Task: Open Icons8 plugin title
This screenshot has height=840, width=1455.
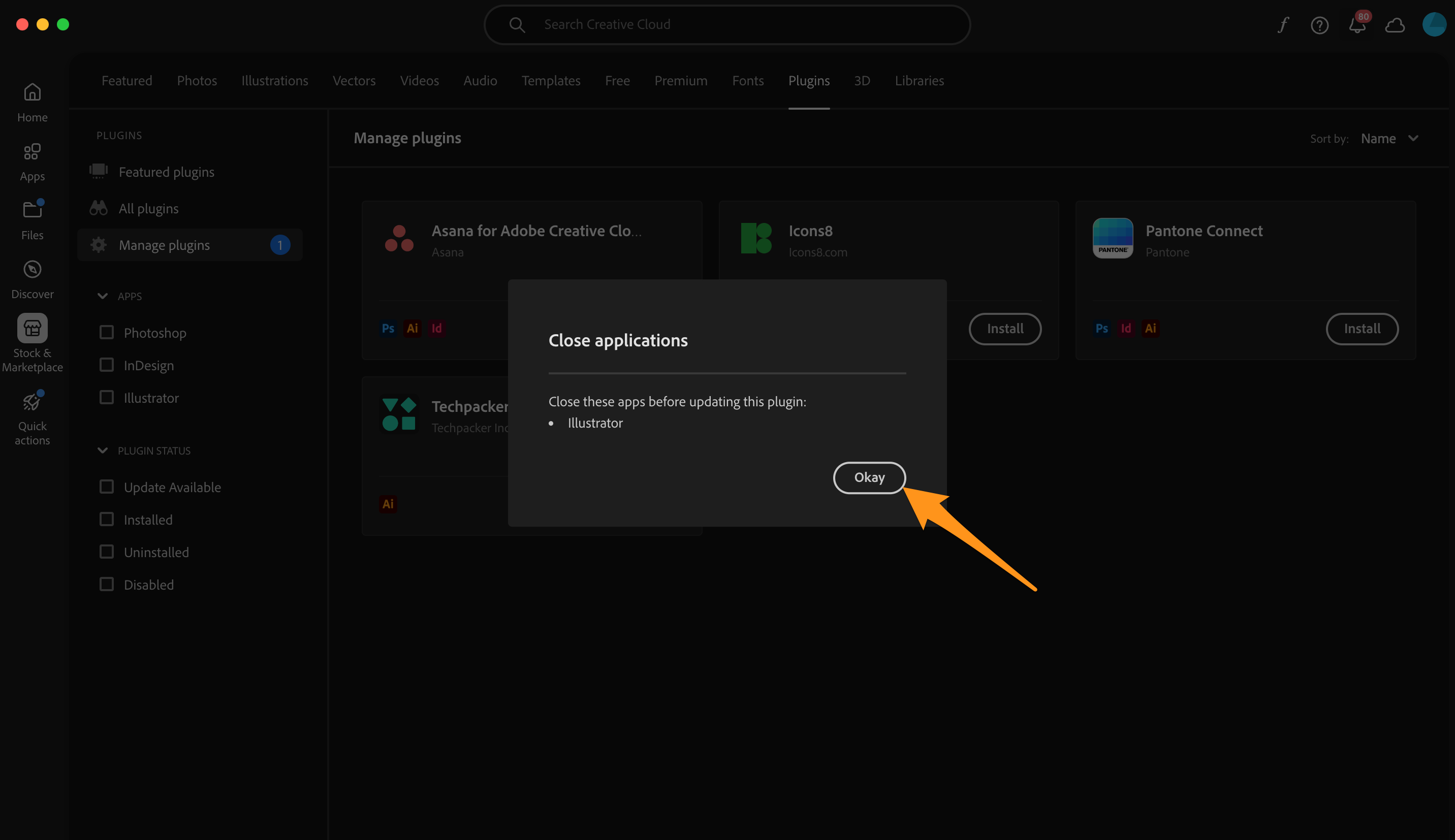Action: pos(811,231)
